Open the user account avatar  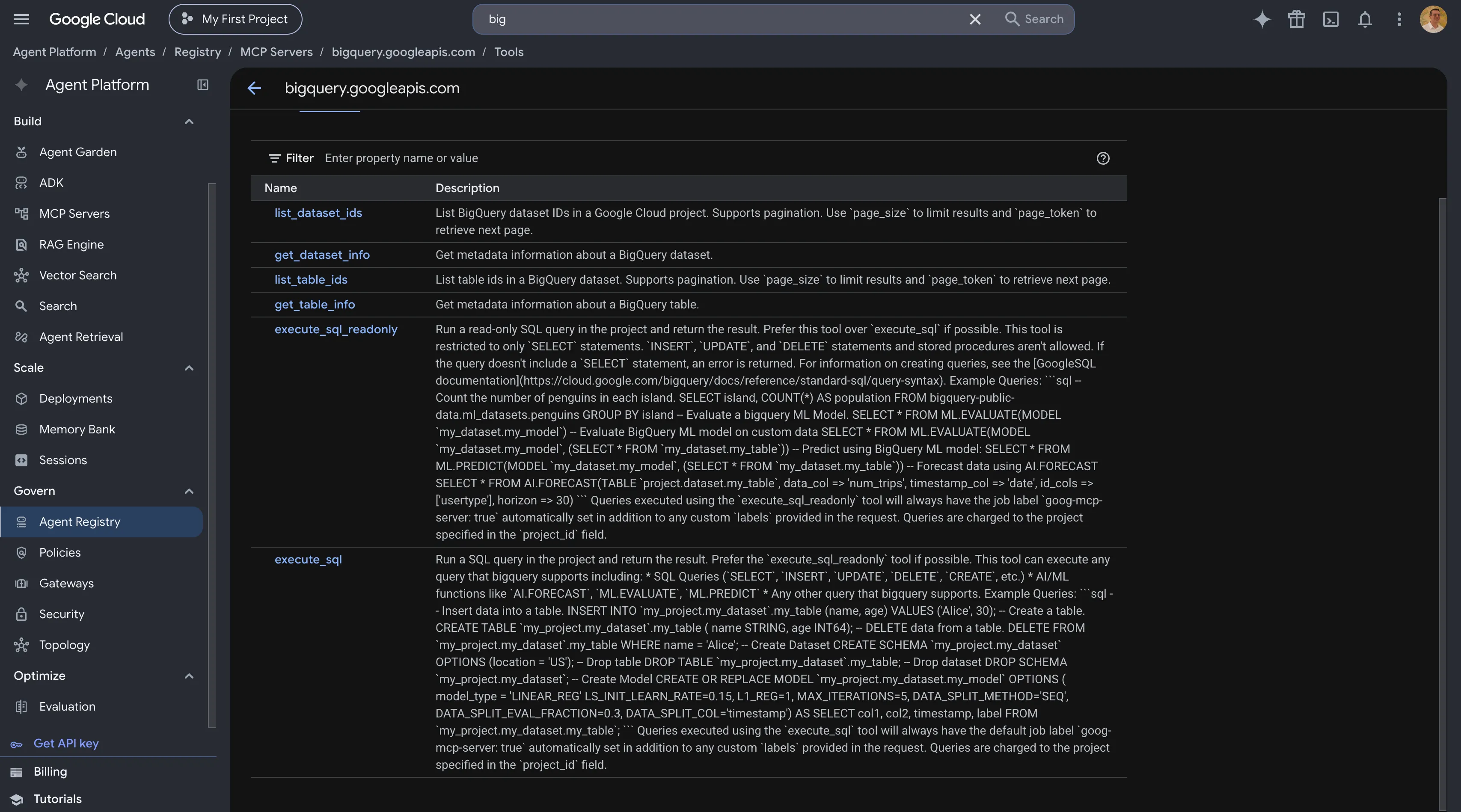click(1433, 19)
